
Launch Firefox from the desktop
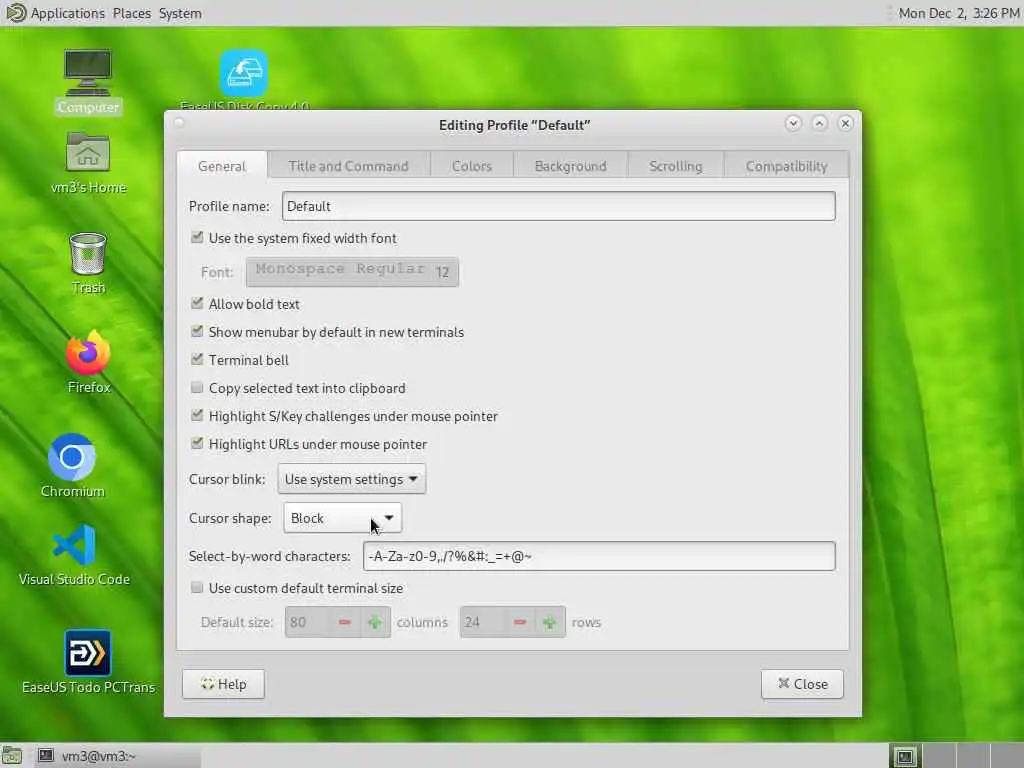pos(88,362)
